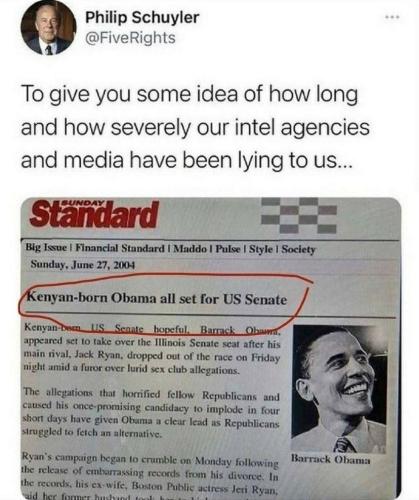
Task: Click the paragraph starting "Ryan's campaign began"
Action: tap(149, 475)
